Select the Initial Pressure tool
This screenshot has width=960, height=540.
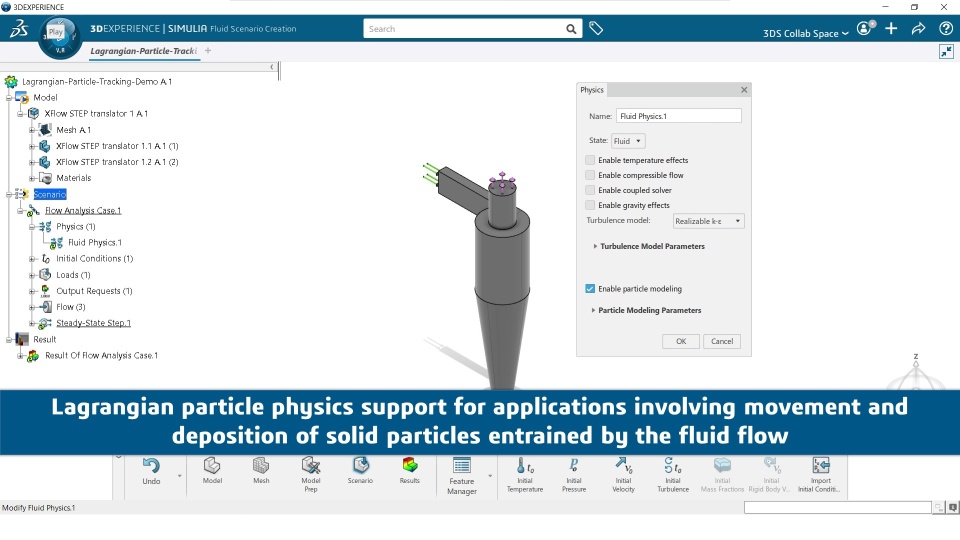tap(574, 474)
